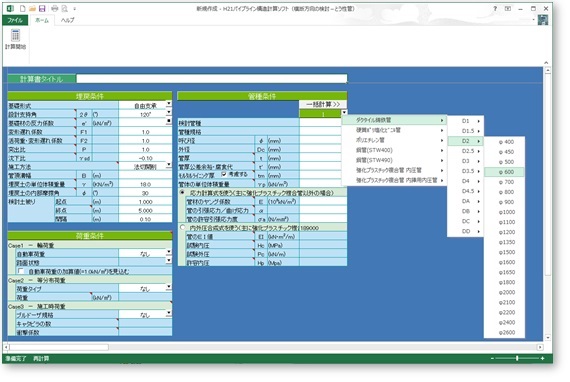The height and width of the screenshot is (382, 570).
Task: Enable the 自動車荷重の加算値 checkbox
Action: click(x=21, y=271)
